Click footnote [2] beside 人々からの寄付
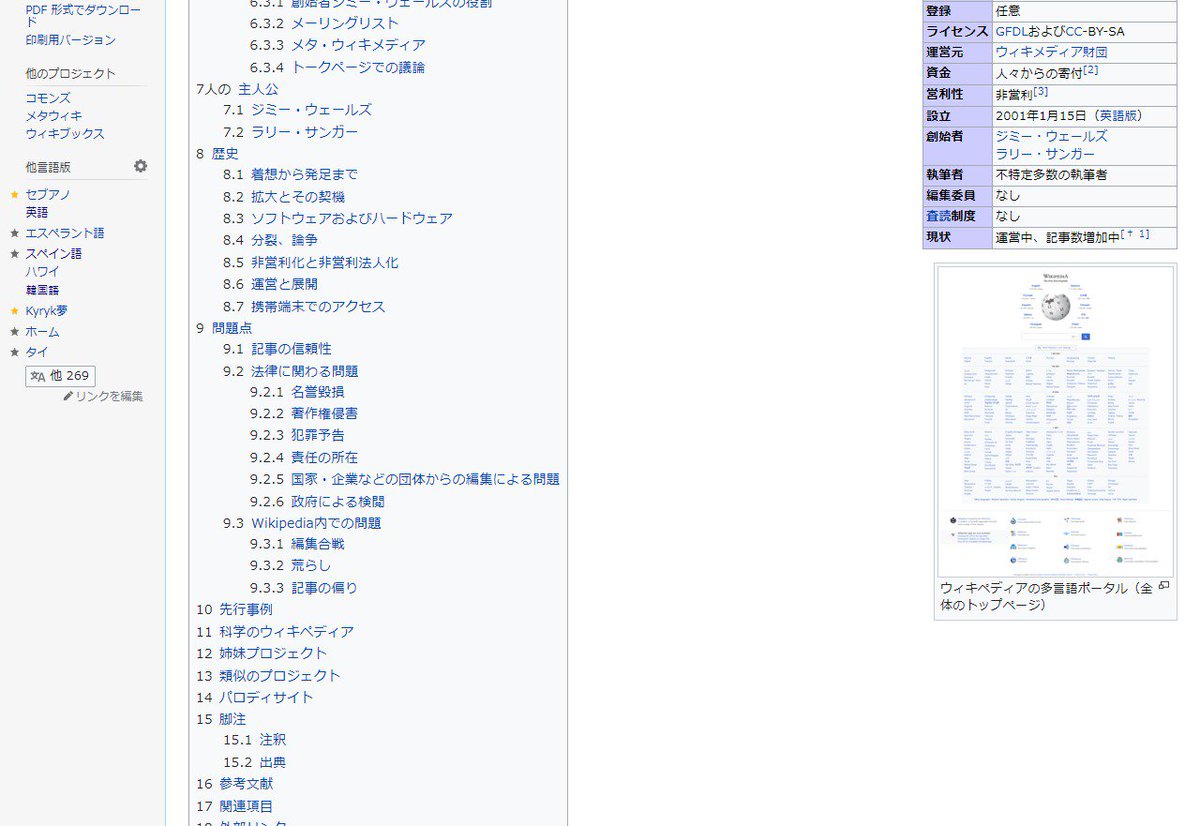Viewport: 1200px width, 826px height. pos(1091,70)
